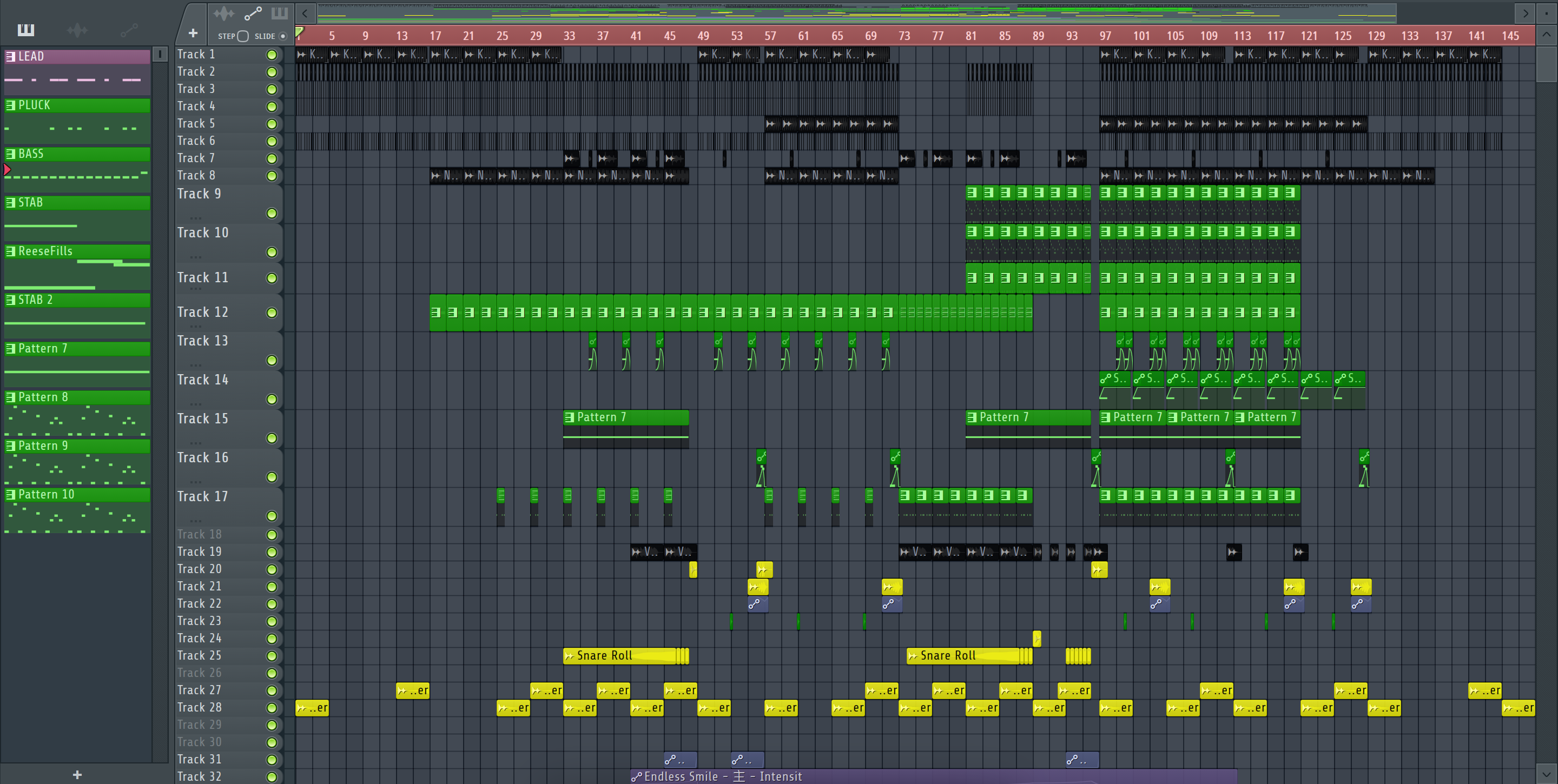Show audio clips in the picker panel
The width and height of the screenshot is (1558, 784).
click(77, 30)
